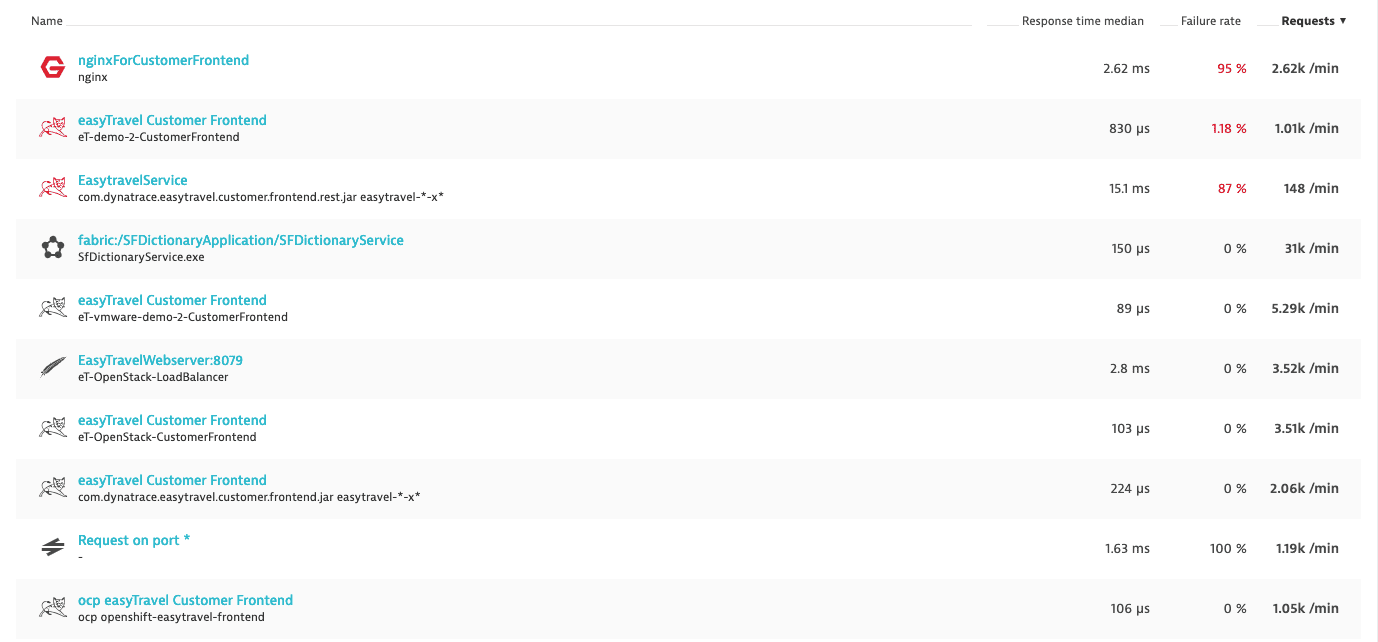Click the 2.62k /min requests value
Viewport: 1378px width, 642px height.
point(1305,68)
